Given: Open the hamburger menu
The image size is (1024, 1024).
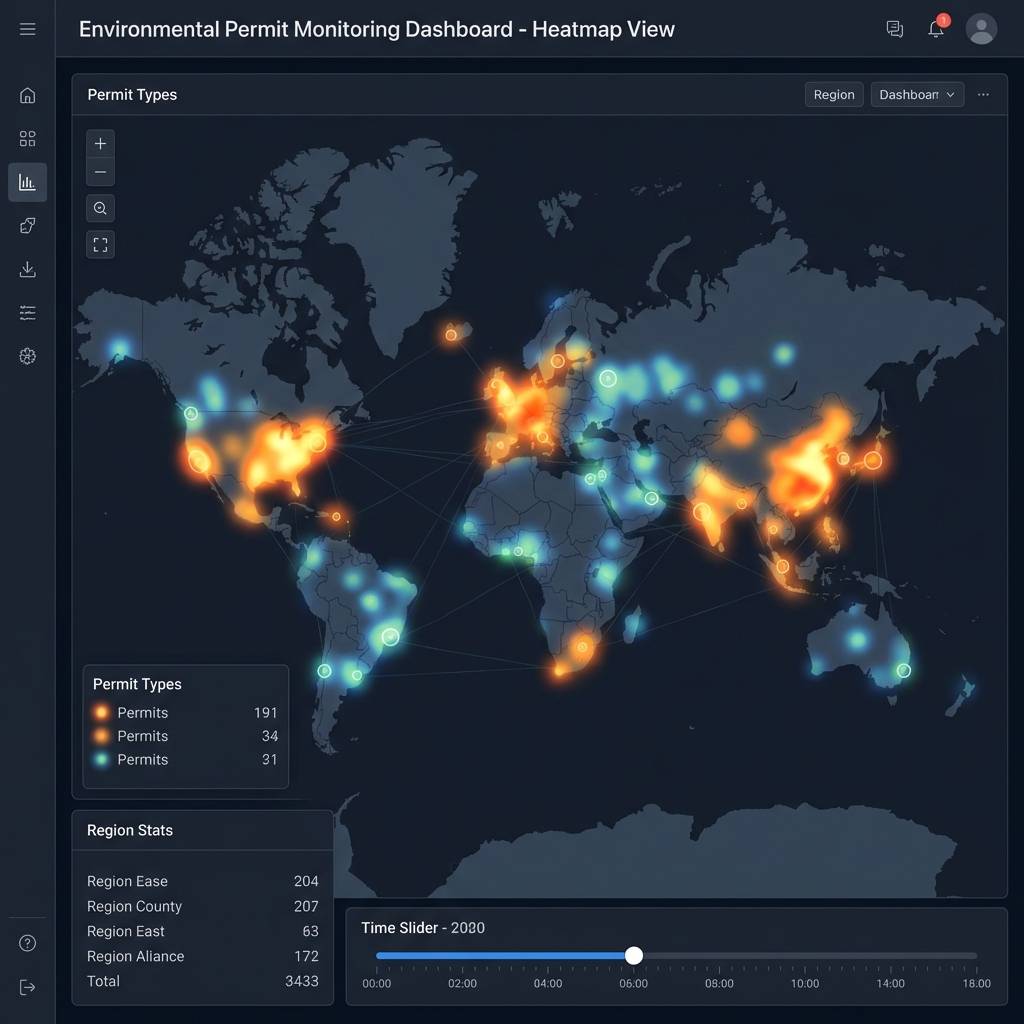Looking at the screenshot, I should tap(27, 29).
